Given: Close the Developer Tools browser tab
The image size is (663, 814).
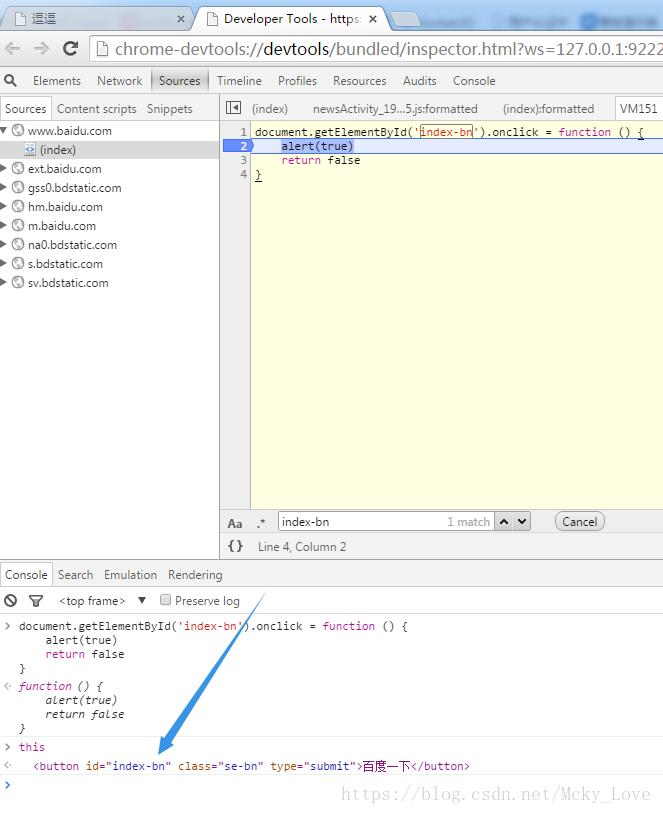Looking at the screenshot, I should tap(373, 19).
